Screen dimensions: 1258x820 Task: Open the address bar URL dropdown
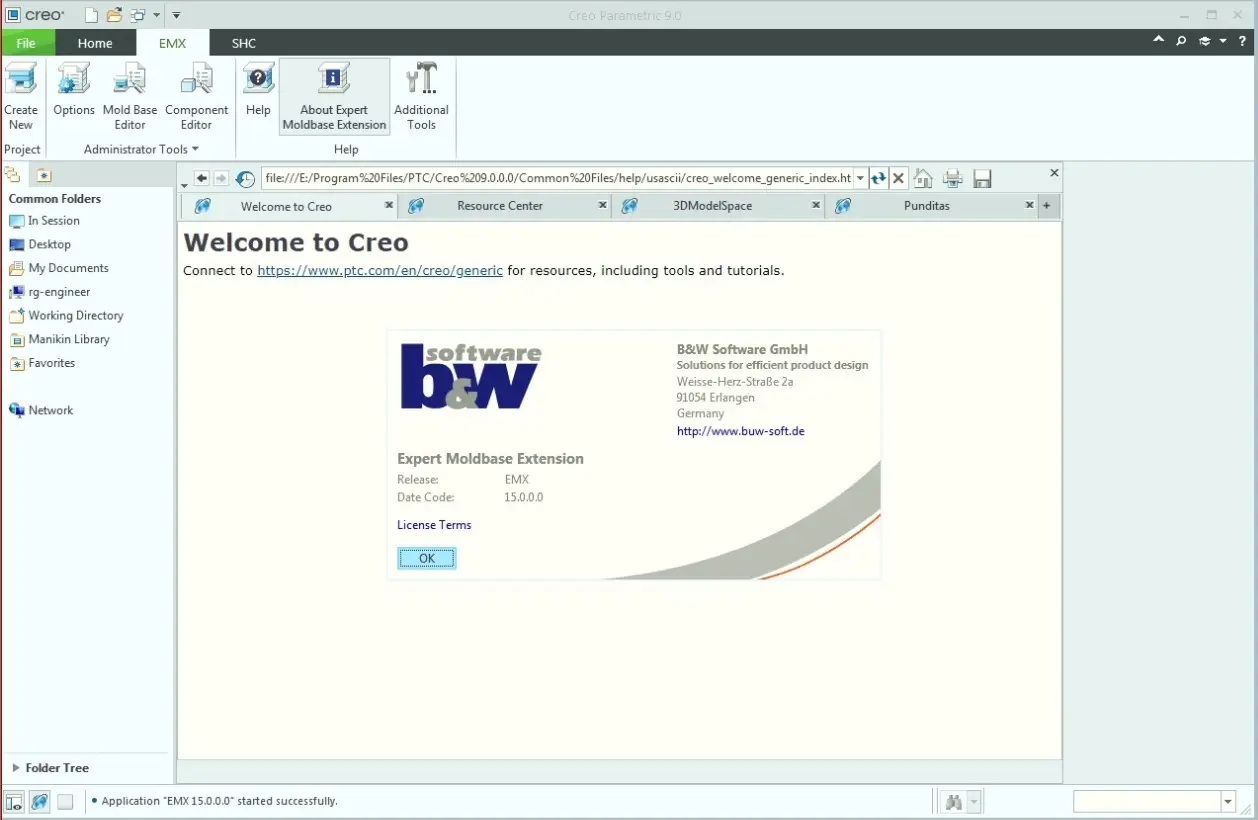[859, 177]
